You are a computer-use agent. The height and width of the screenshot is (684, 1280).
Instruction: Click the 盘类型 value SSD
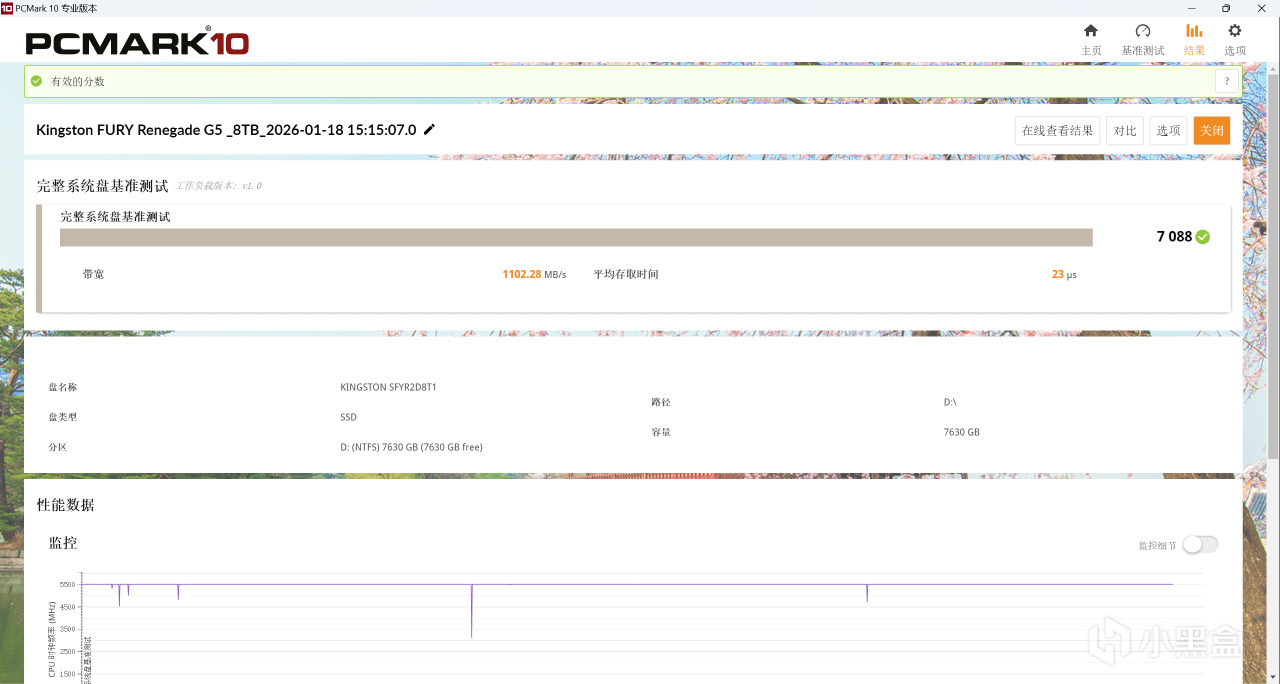[348, 417]
